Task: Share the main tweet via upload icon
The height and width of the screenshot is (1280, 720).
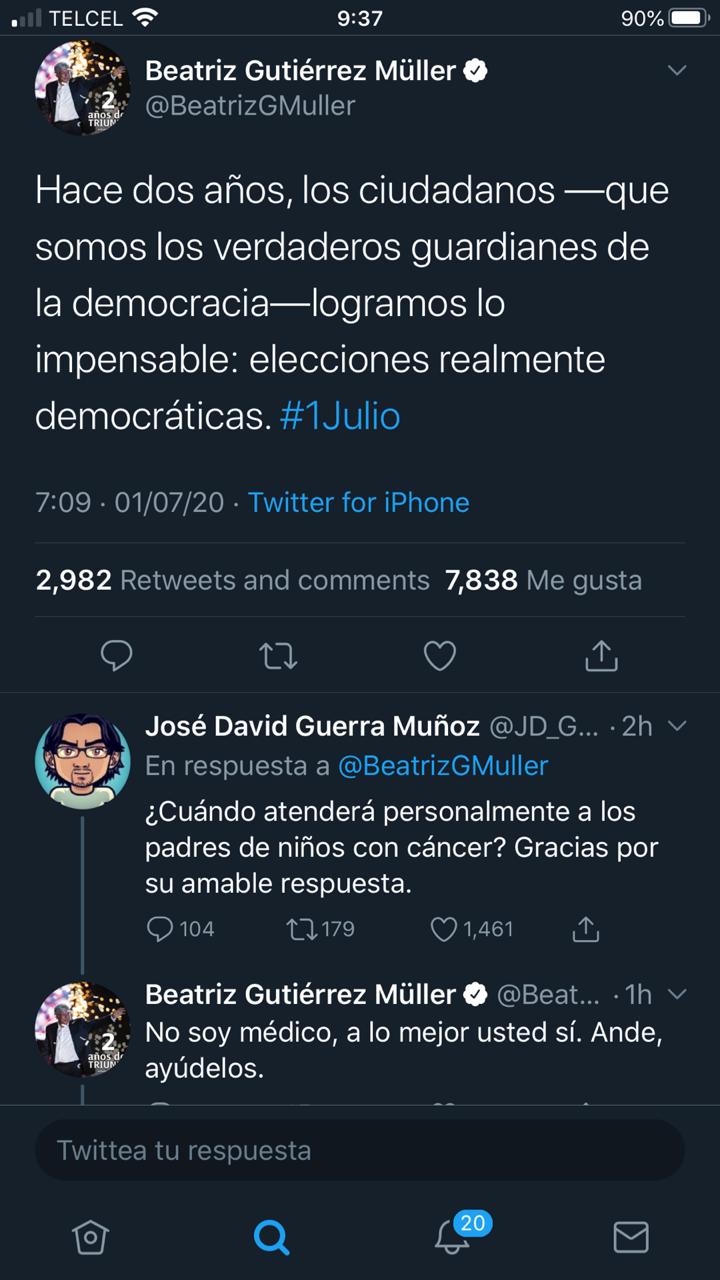Action: pos(600,656)
